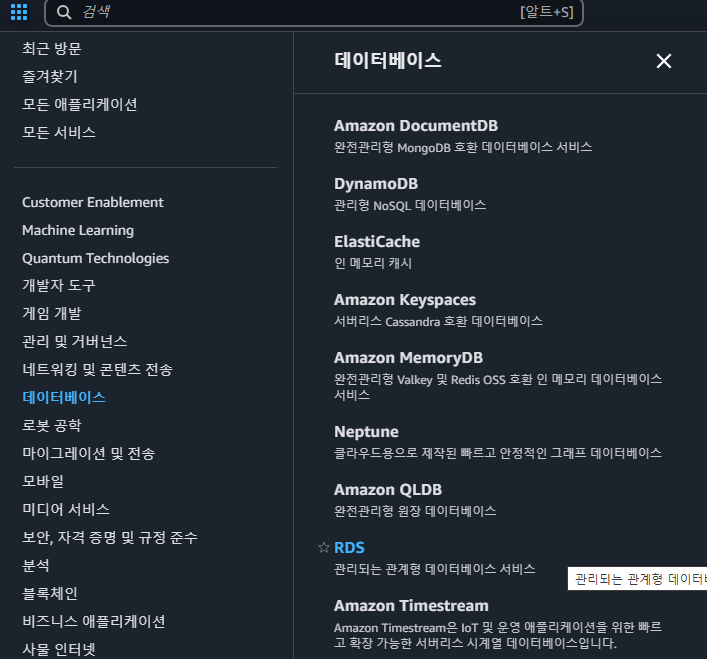Click '관리형 NoSQL 데이터베이스' description
Screen dimensions: 707x659
click(410, 206)
